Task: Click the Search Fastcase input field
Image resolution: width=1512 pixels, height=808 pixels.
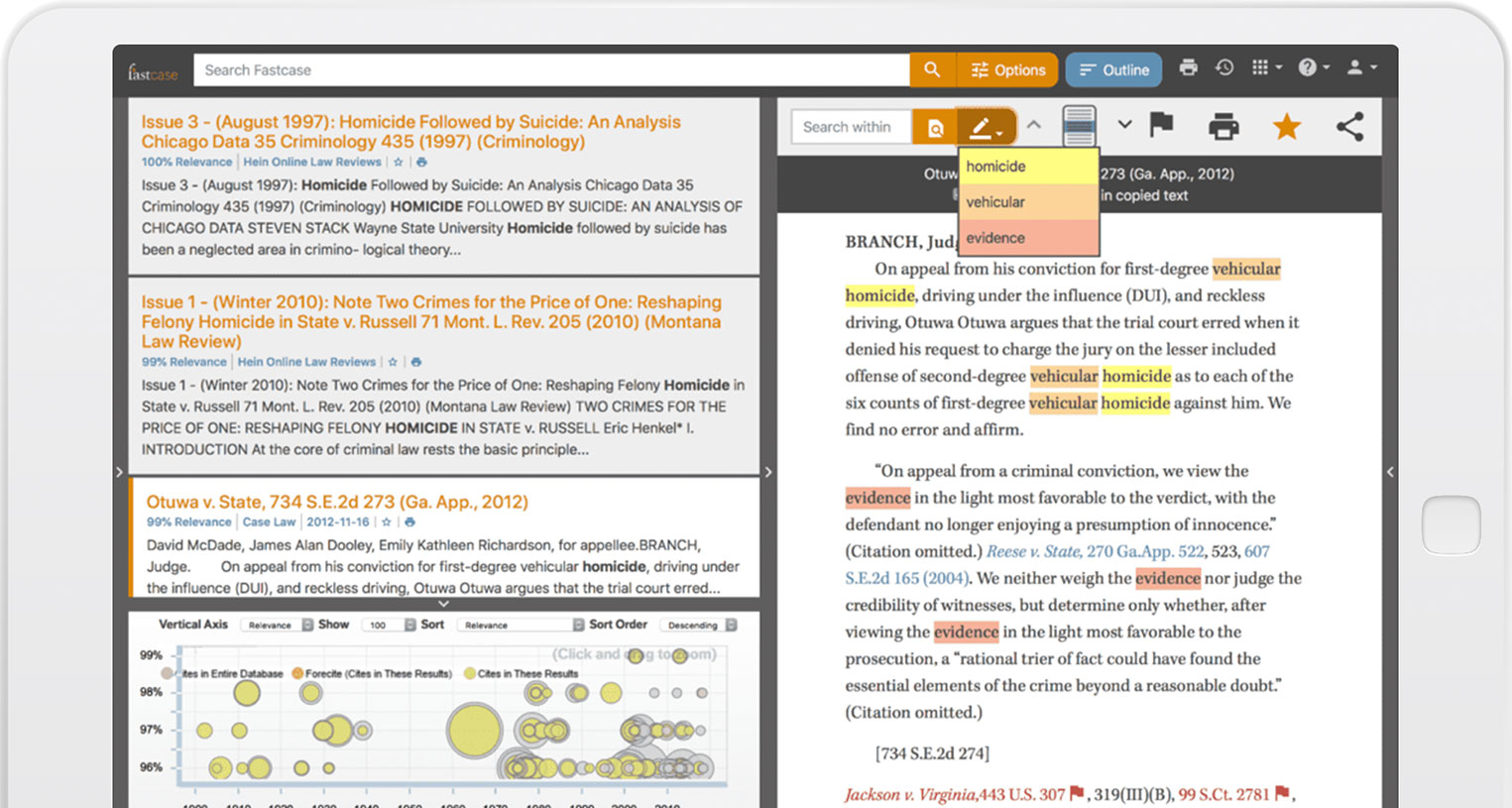Action: 550,70
